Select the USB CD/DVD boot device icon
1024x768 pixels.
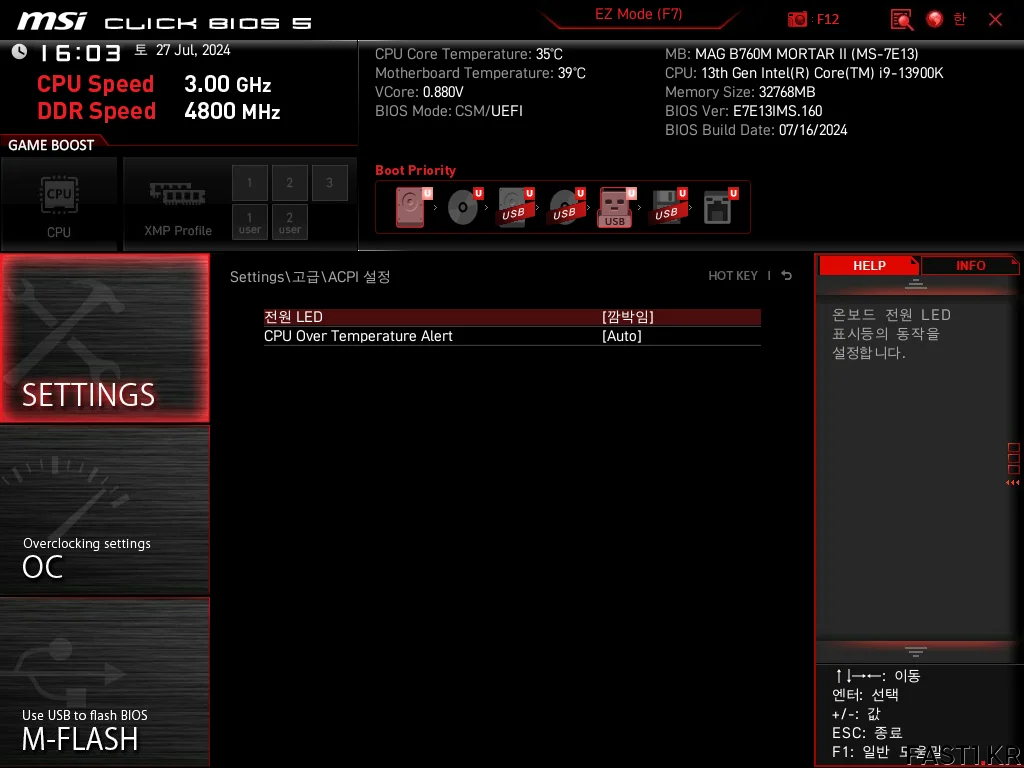[x=566, y=207]
